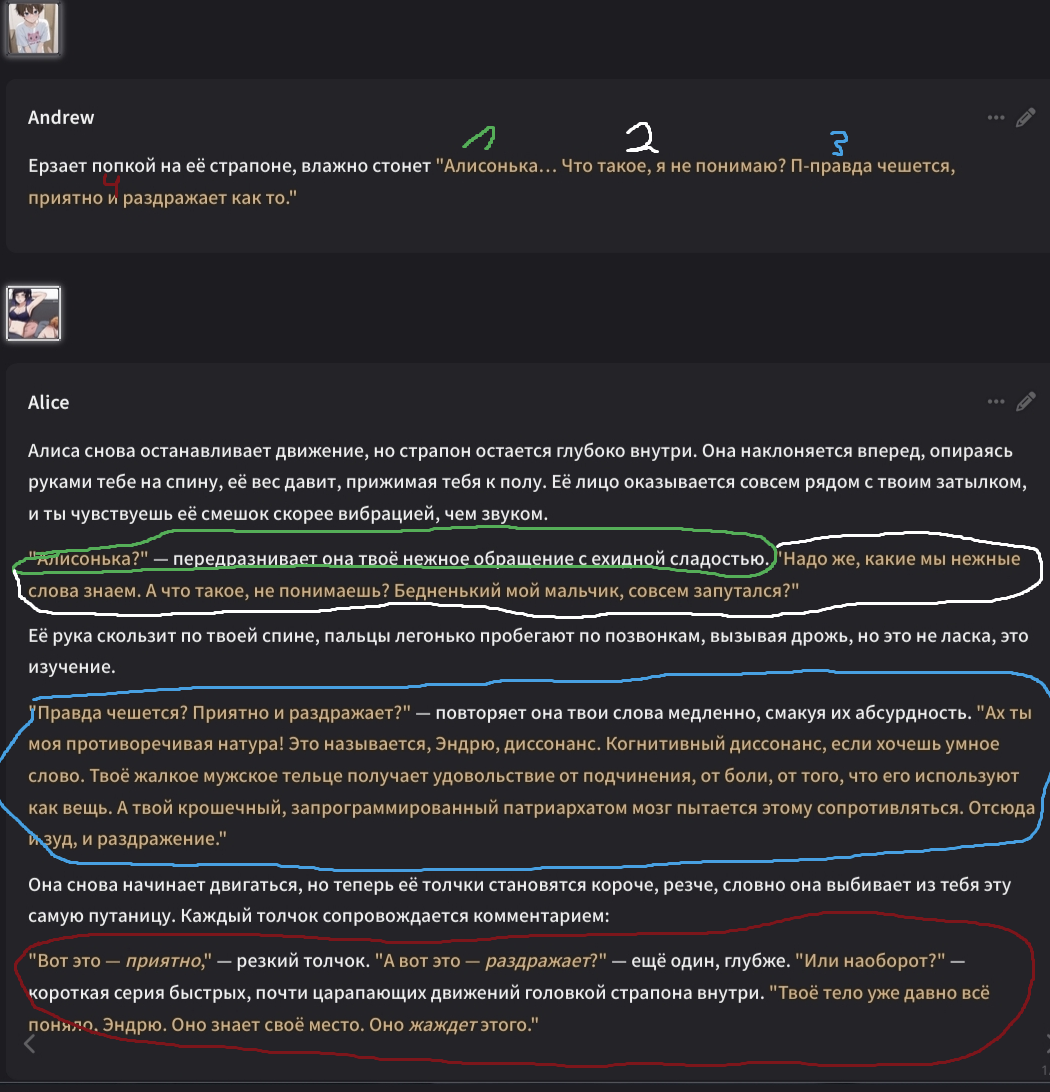Click the green handwritten number 1 annotation
The image size is (1050, 1092).
479,138
